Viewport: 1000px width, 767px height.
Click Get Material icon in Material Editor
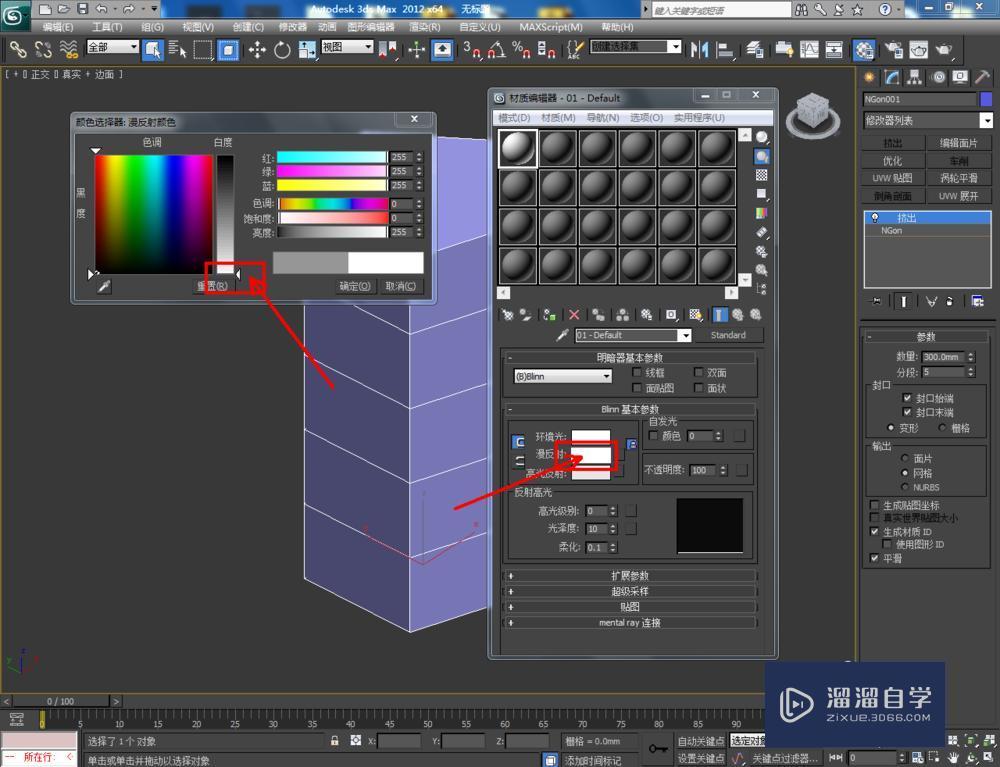[x=508, y=314]
